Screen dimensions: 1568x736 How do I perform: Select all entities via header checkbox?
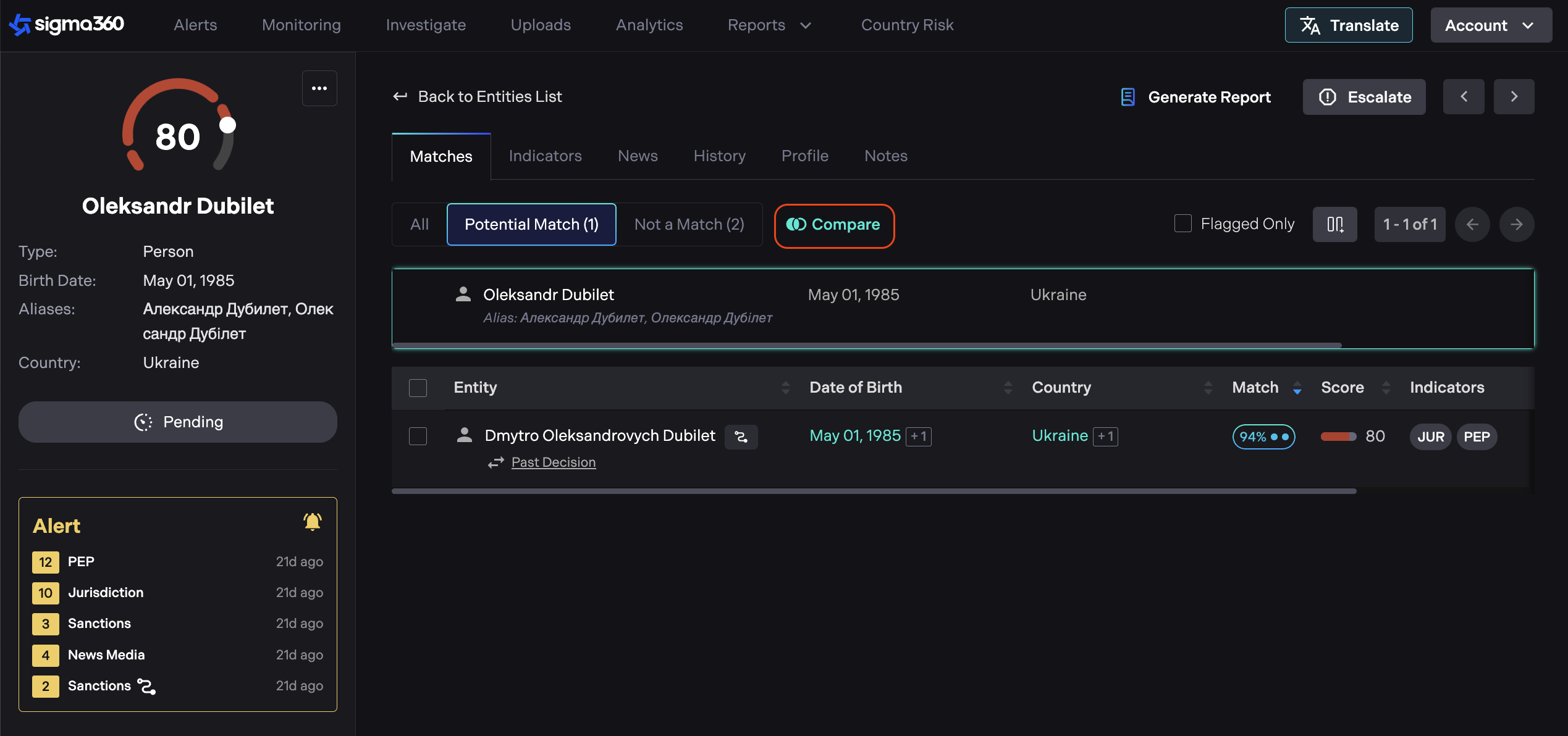click(x=418, y=388)
